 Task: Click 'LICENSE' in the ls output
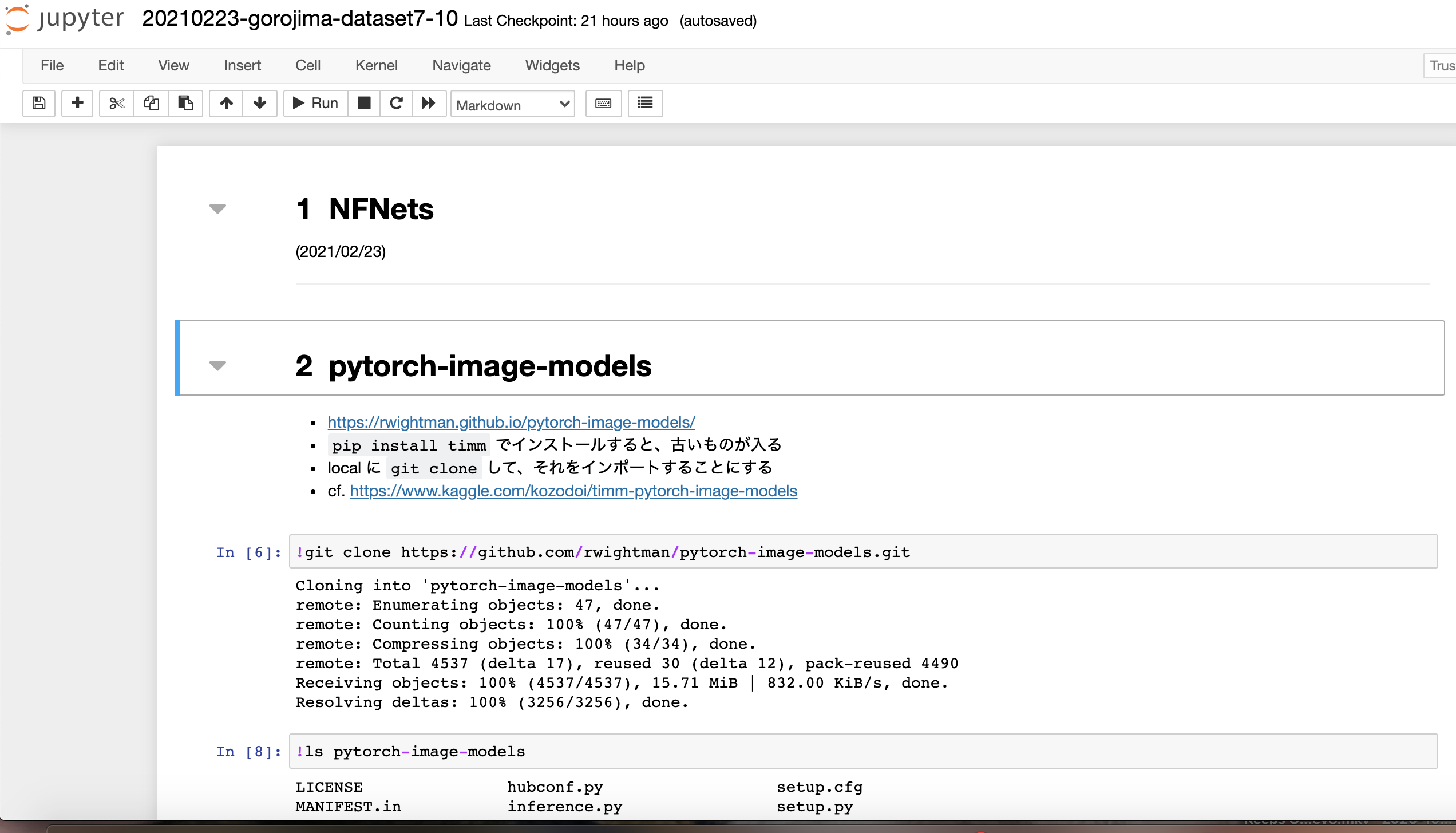click(x=329, y=787)
